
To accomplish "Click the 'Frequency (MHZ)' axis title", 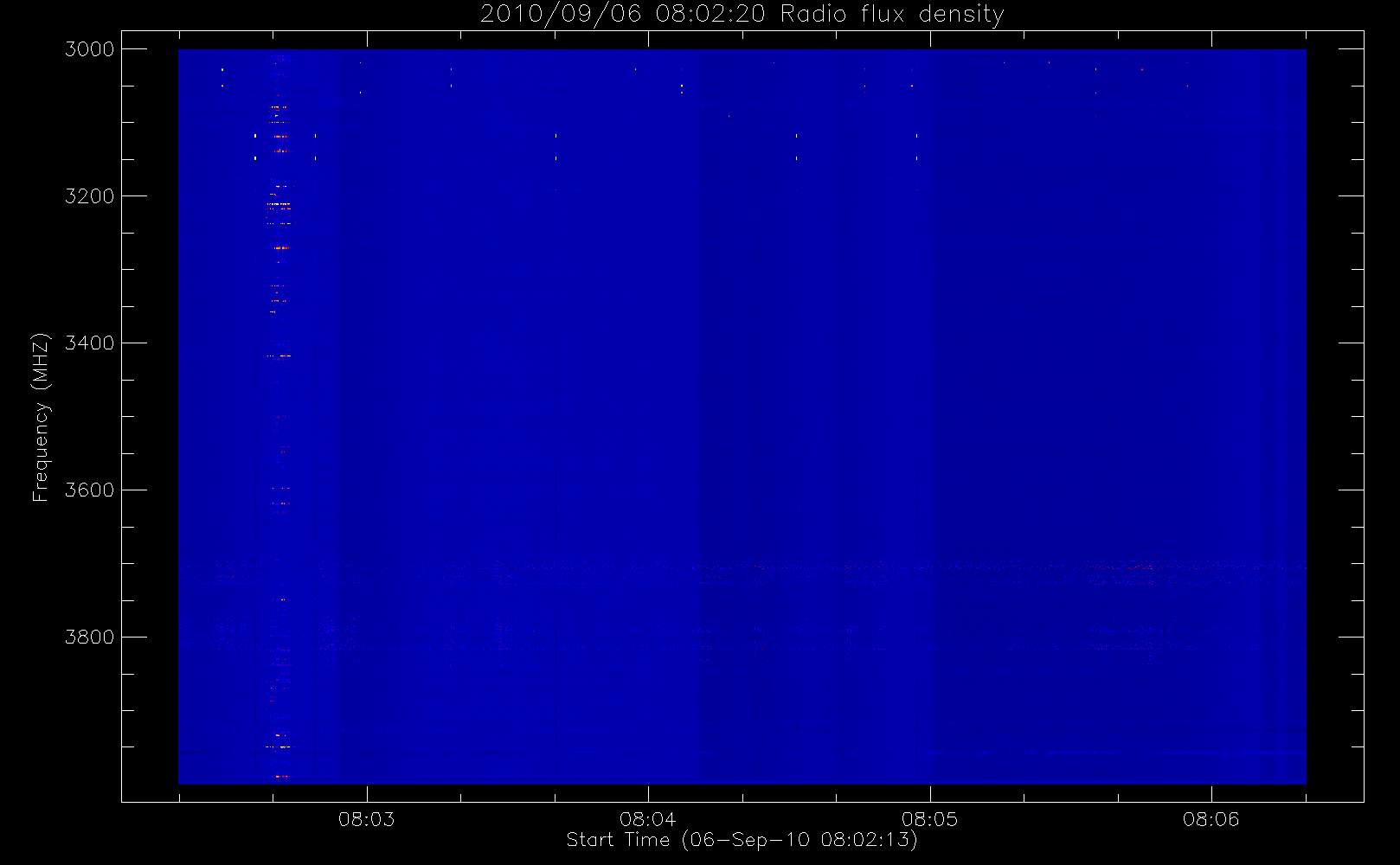I will [x=41, y=417].
